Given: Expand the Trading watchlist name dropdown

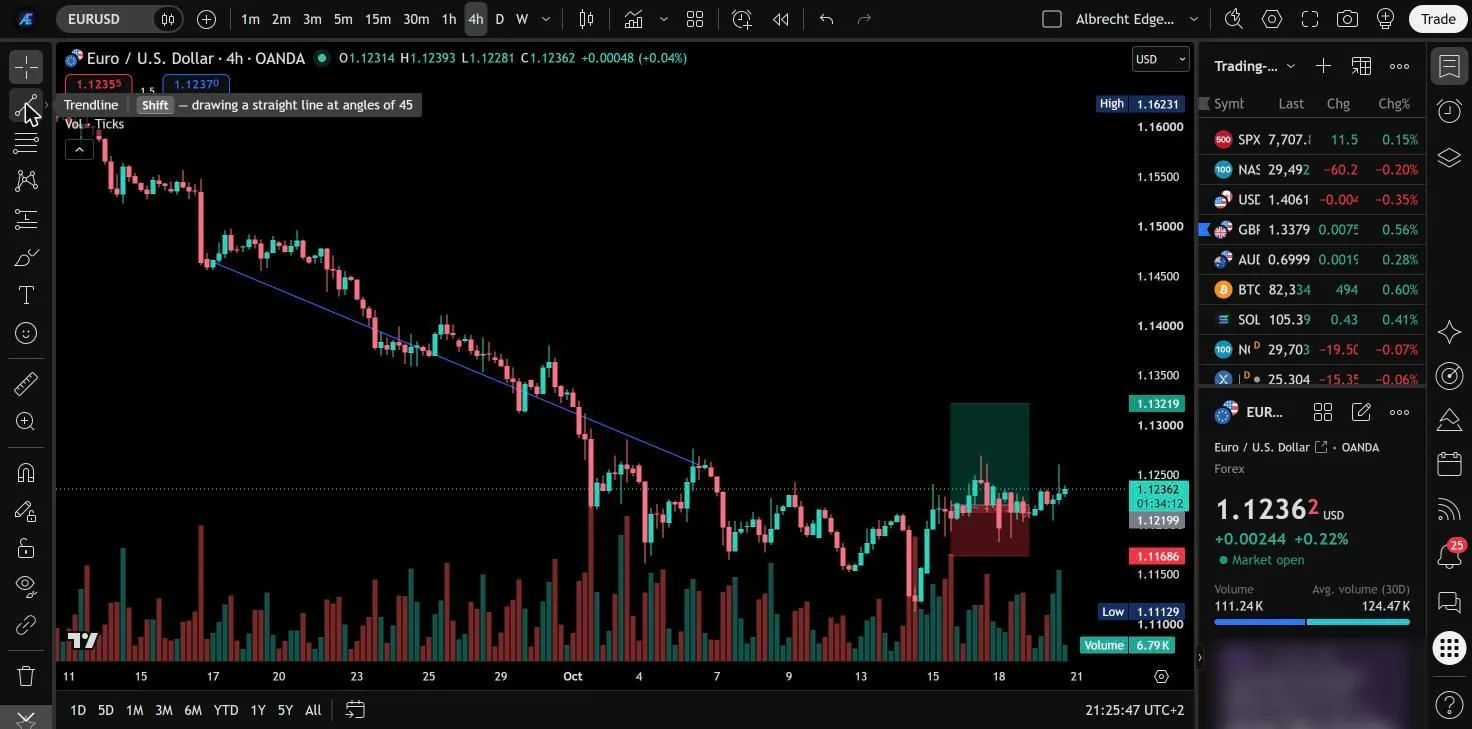Looking at the screenshot, I should pos(1291,66).
